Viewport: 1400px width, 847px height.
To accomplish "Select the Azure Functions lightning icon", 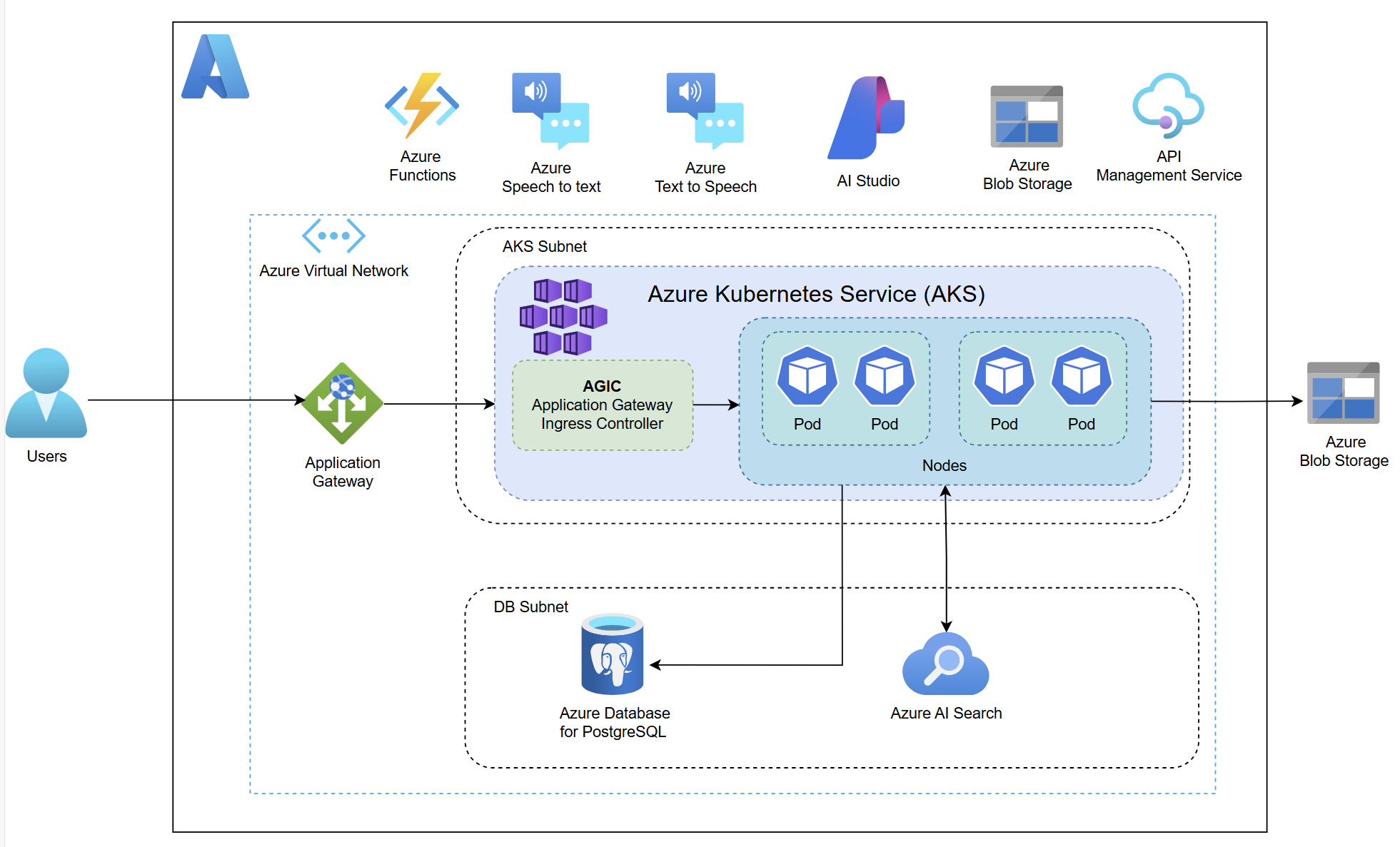I will 421,106.
